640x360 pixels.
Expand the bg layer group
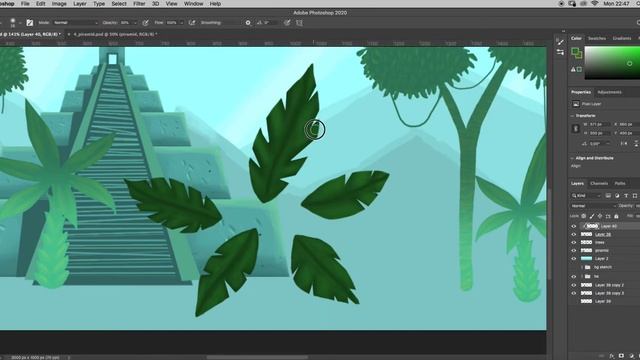point(582,277)
